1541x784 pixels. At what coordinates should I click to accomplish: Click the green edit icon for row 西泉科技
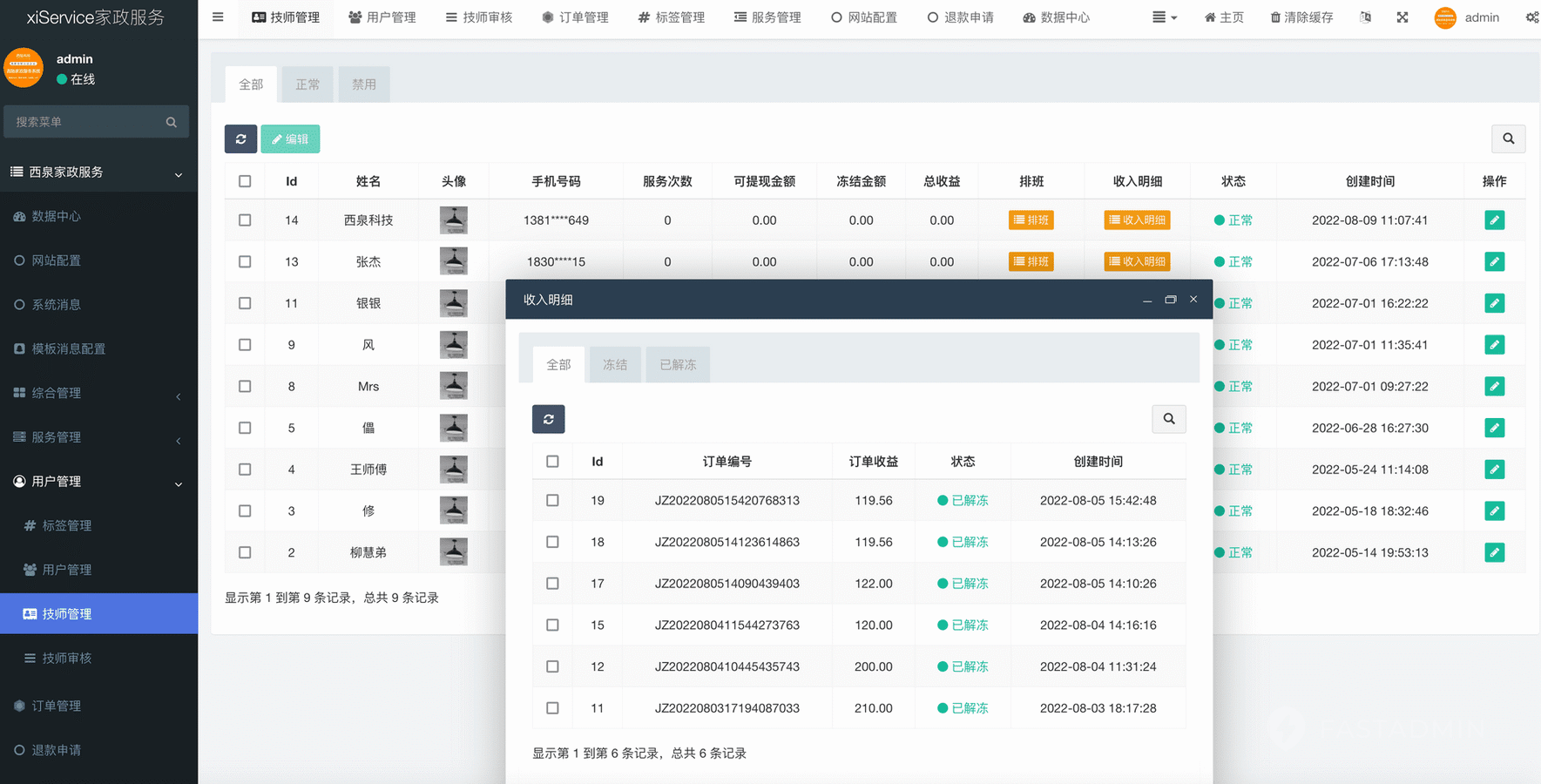[x=1494, y=220]
